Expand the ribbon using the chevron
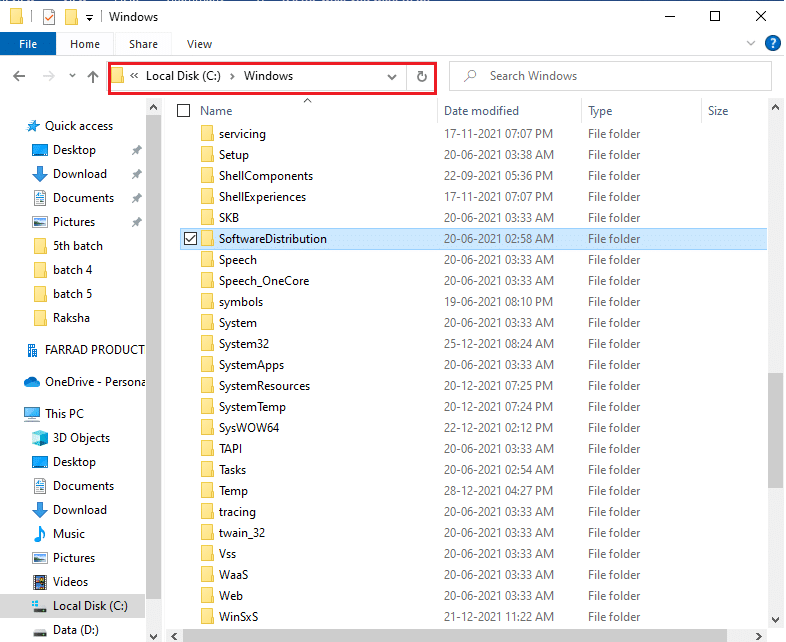 click(751, 44)
